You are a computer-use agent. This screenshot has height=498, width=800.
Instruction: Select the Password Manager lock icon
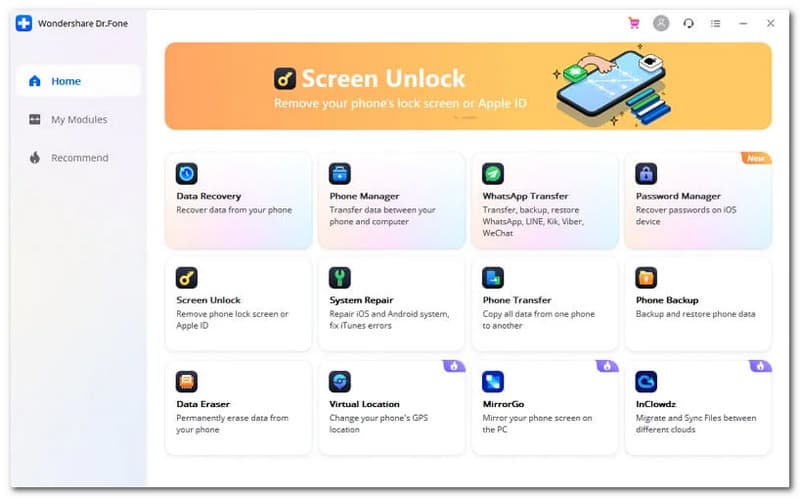646,173
